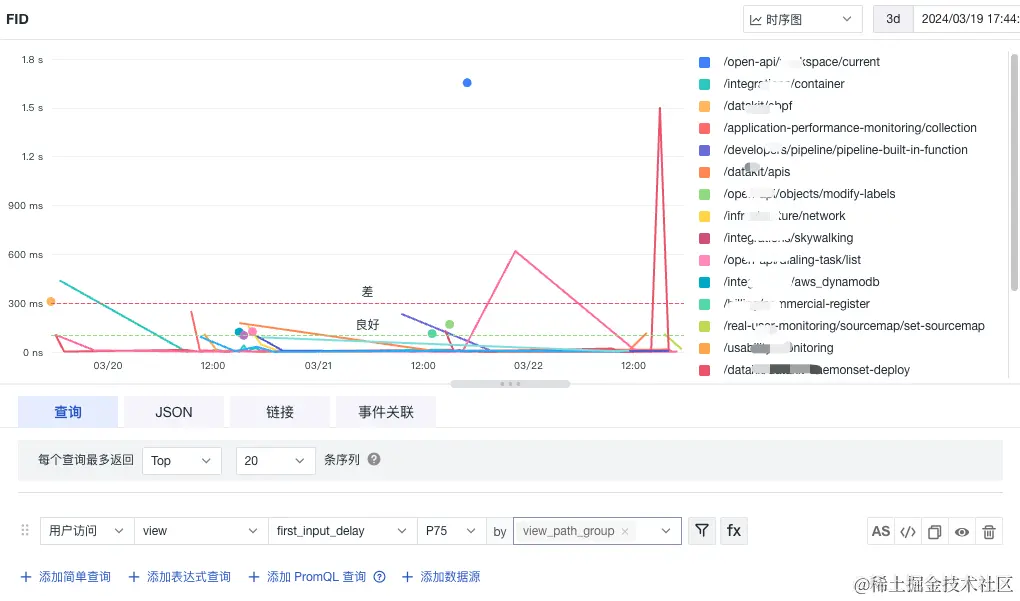1020x601 pixels.
Task: Toggle query visibility eye icon
Action: (x=962, y=531)
